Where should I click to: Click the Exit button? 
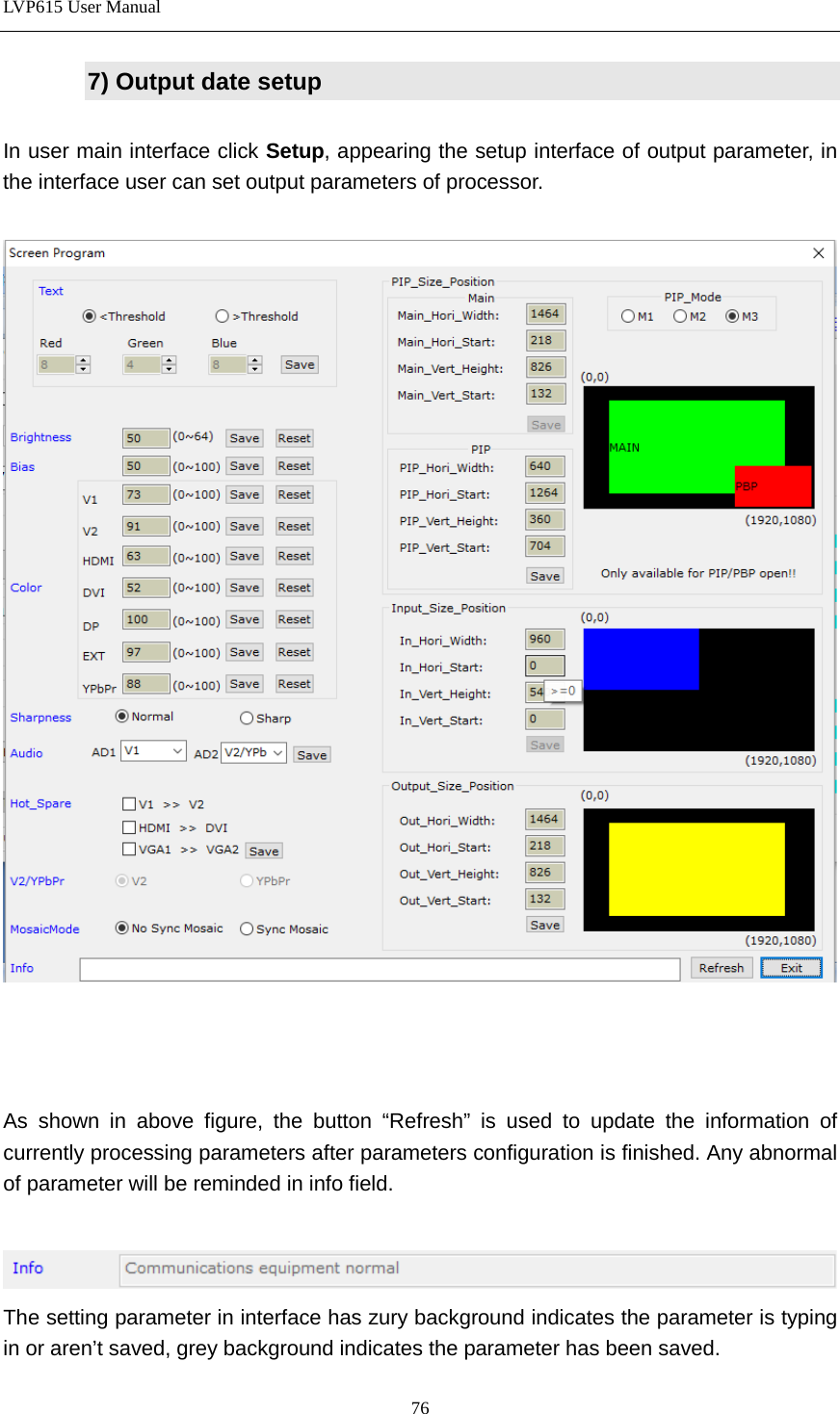click(x=791, y=969)
